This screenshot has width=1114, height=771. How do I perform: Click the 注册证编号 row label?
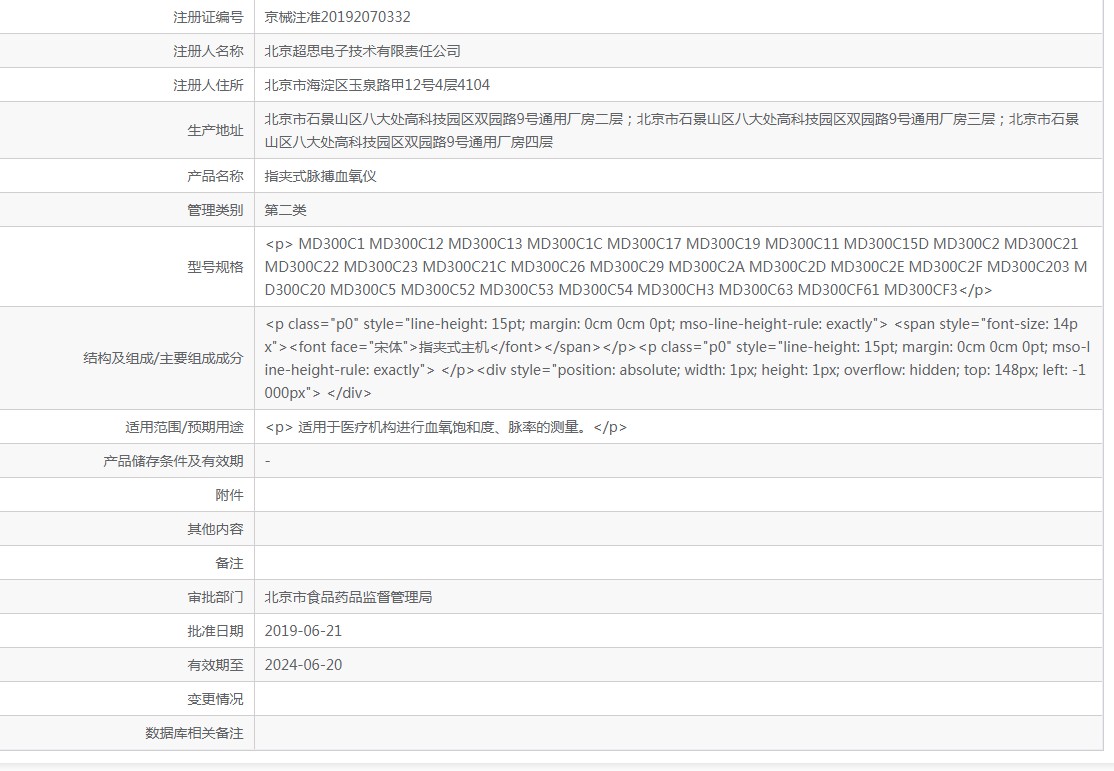click(208, 17)
